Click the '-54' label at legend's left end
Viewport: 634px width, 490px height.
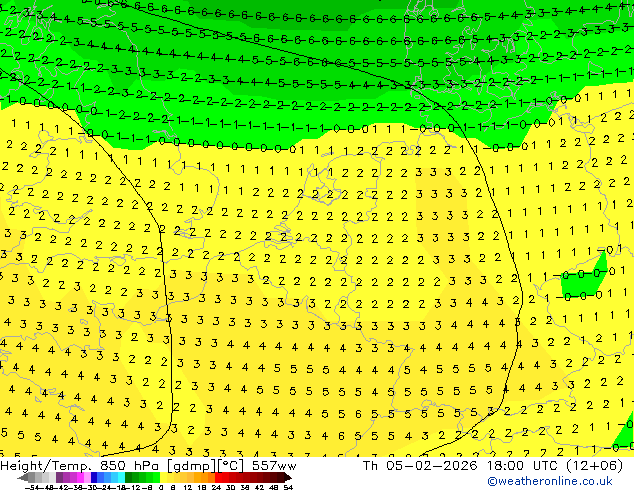pyautogui.click(x=32, y=487)
